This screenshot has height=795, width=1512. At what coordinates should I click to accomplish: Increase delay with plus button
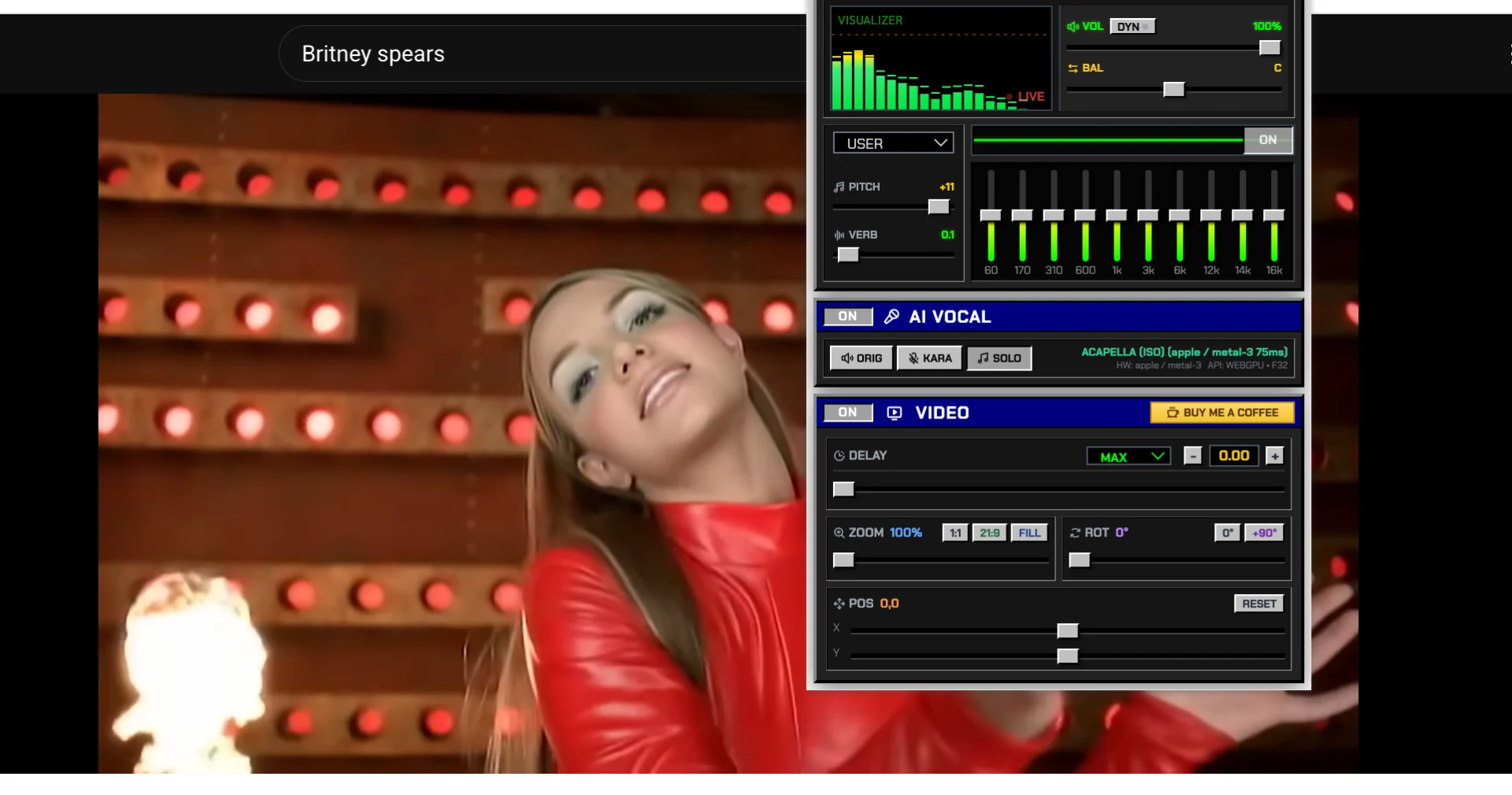(x=1275, y=456)
